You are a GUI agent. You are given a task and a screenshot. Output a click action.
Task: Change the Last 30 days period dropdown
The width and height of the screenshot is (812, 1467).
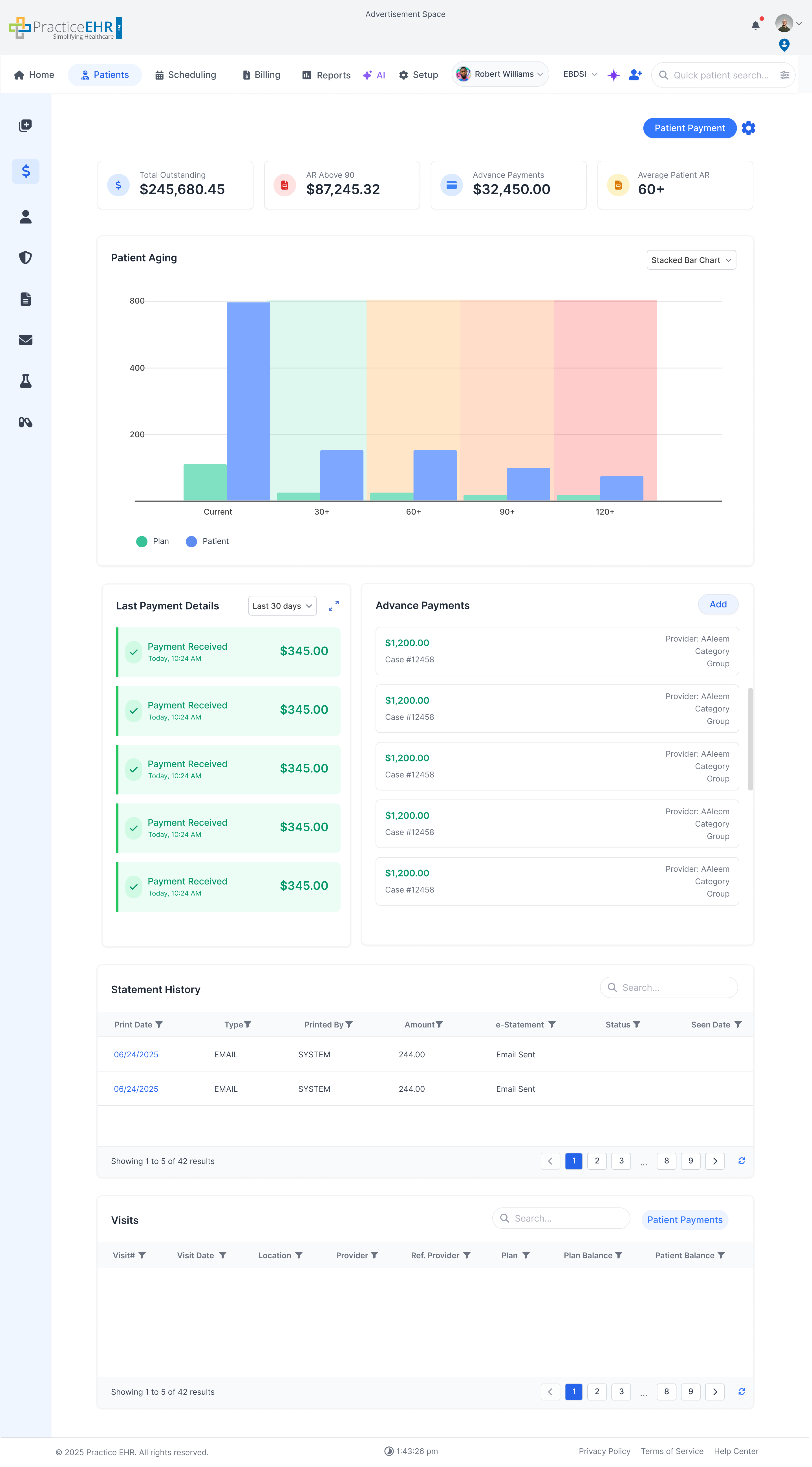point(282,605)
